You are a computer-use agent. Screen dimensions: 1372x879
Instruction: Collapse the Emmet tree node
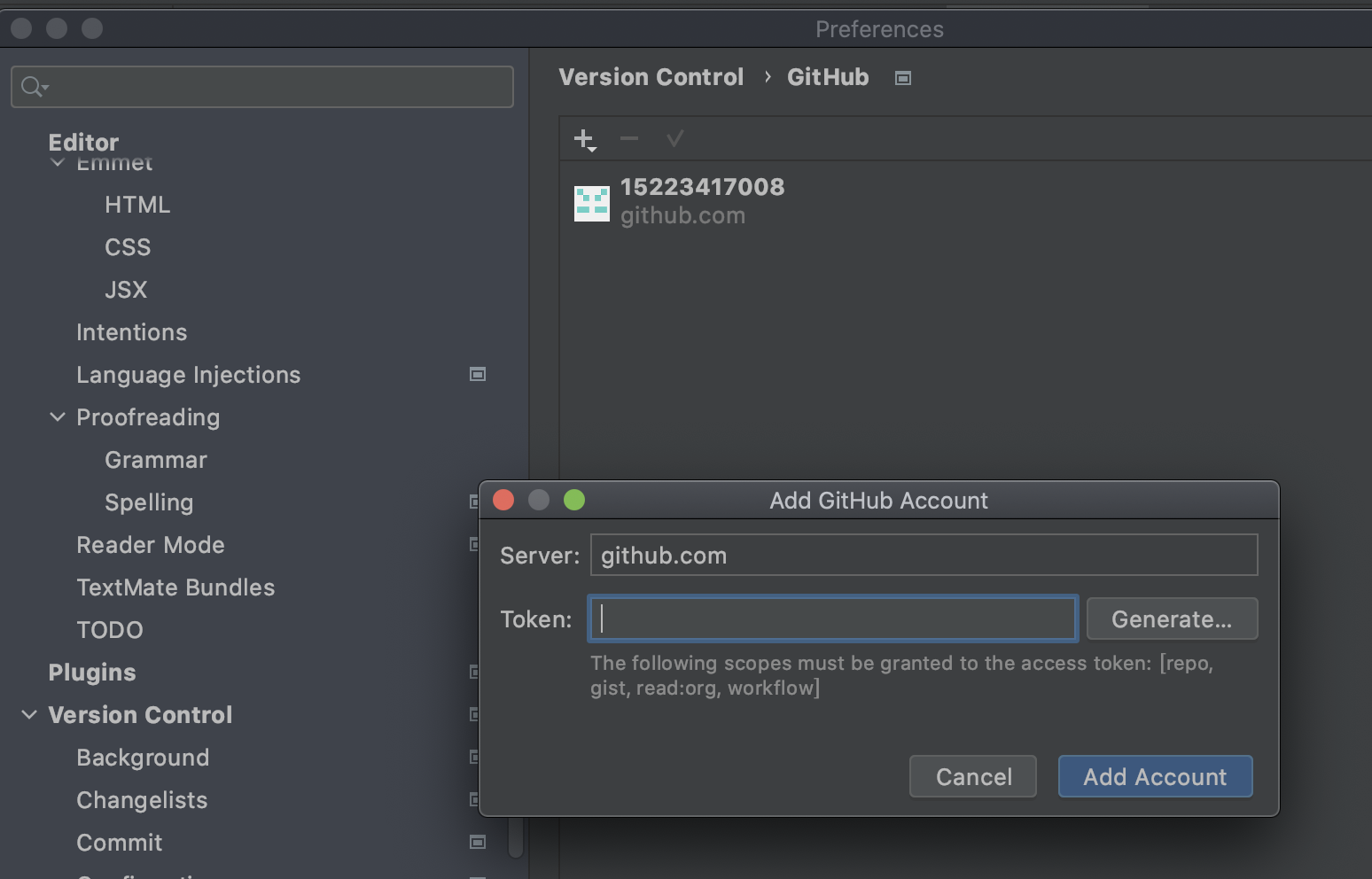58,164
